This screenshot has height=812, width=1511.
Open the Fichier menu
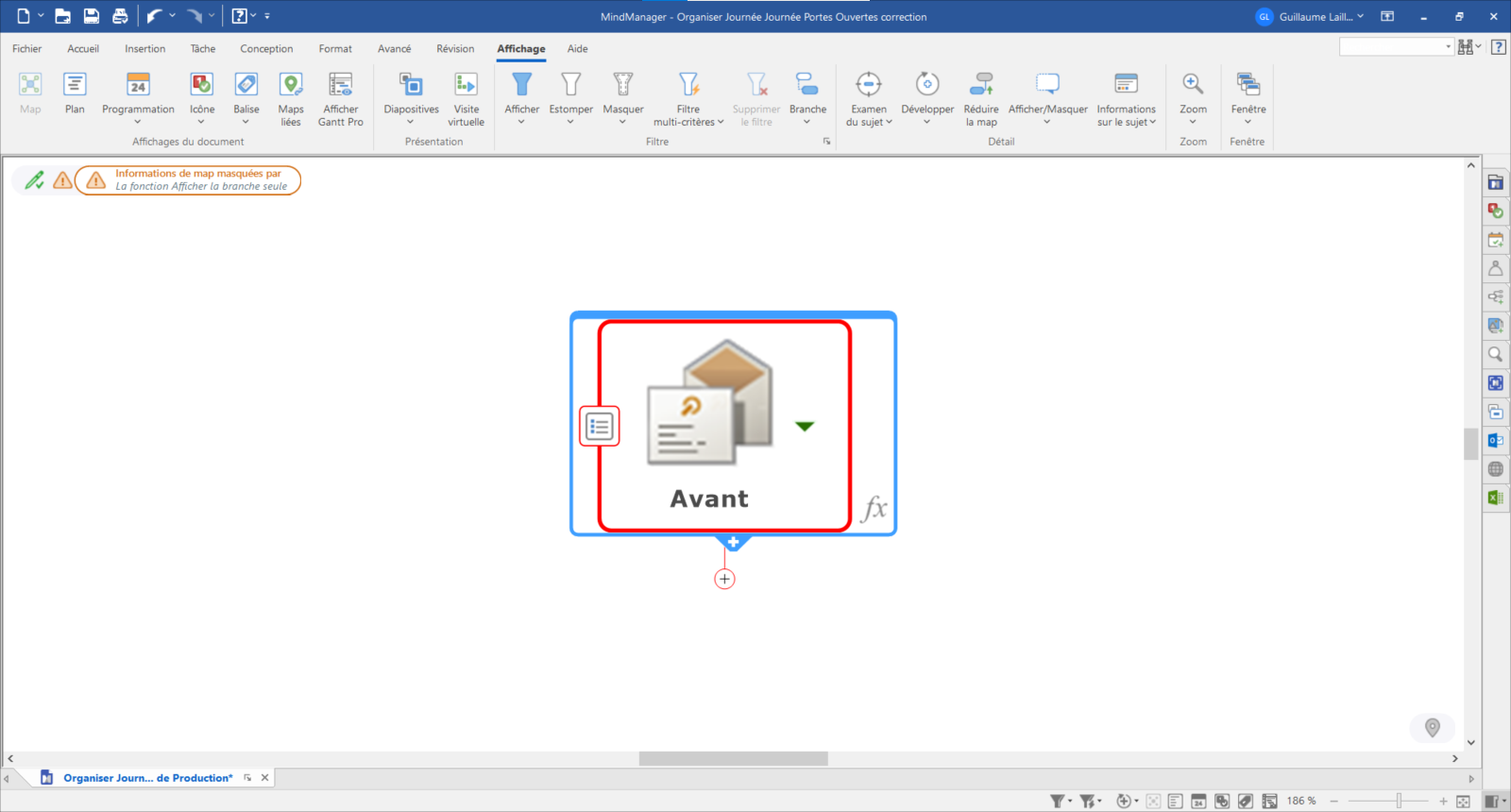(26, 49)
